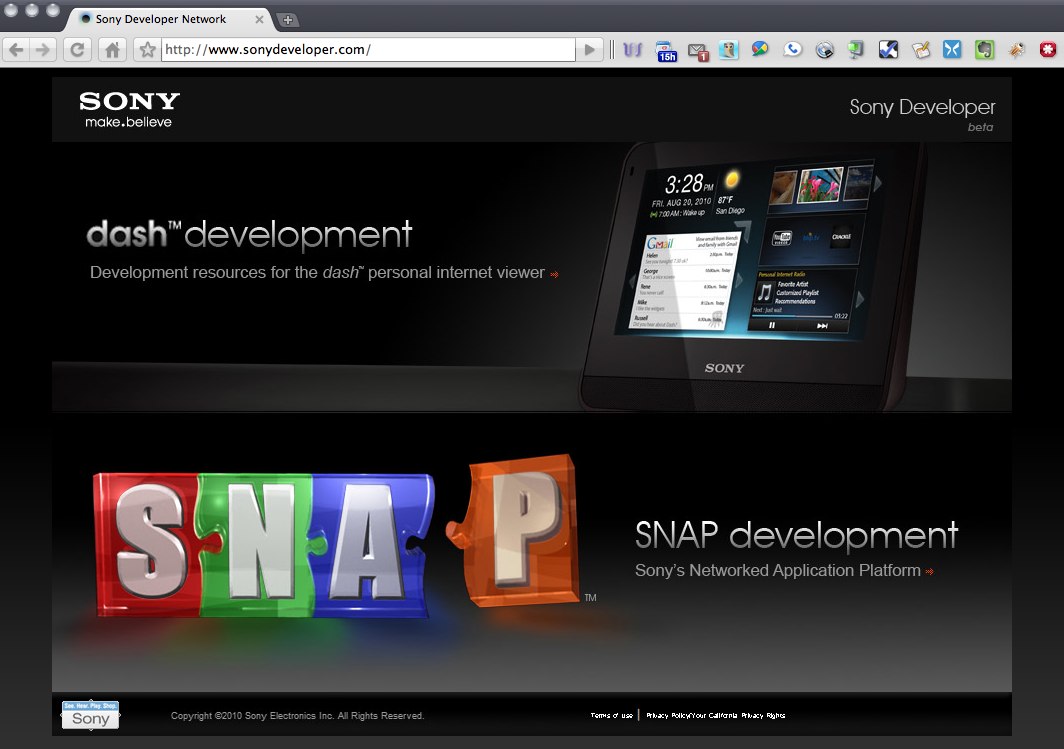Close the Sony Developer Network tab
The image size is (1064, 749).
[x=259, y=20]
